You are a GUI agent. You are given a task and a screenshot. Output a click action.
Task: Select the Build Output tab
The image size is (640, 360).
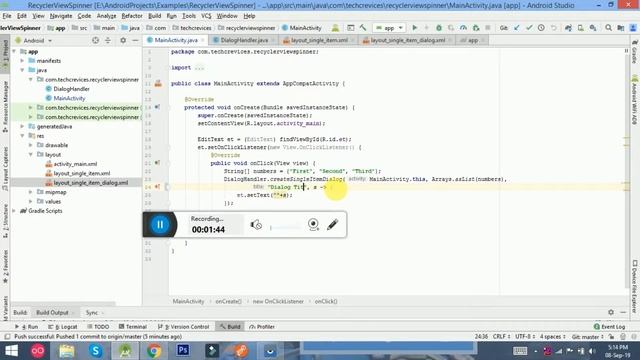[x=52, y=312]
